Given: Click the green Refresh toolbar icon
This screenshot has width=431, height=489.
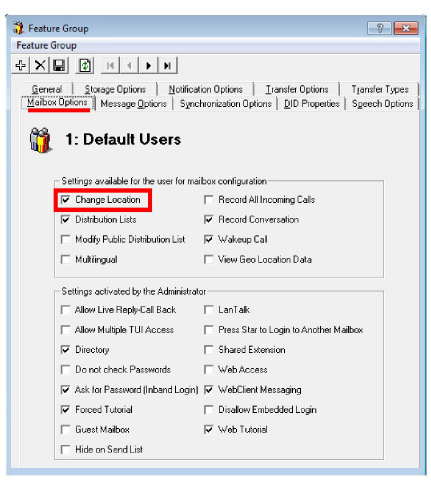Looking at the screenshot, I should pos(85,65).
